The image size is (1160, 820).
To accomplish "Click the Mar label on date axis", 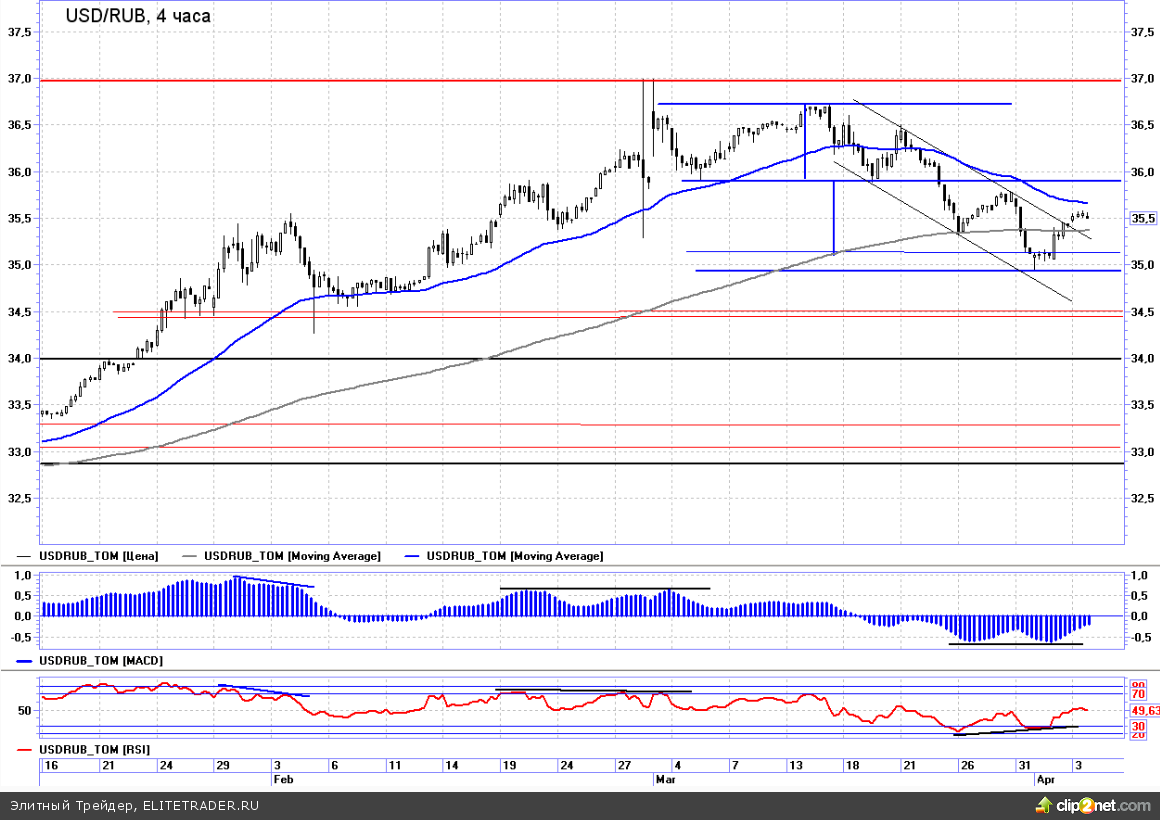I will tap(665, 778).
